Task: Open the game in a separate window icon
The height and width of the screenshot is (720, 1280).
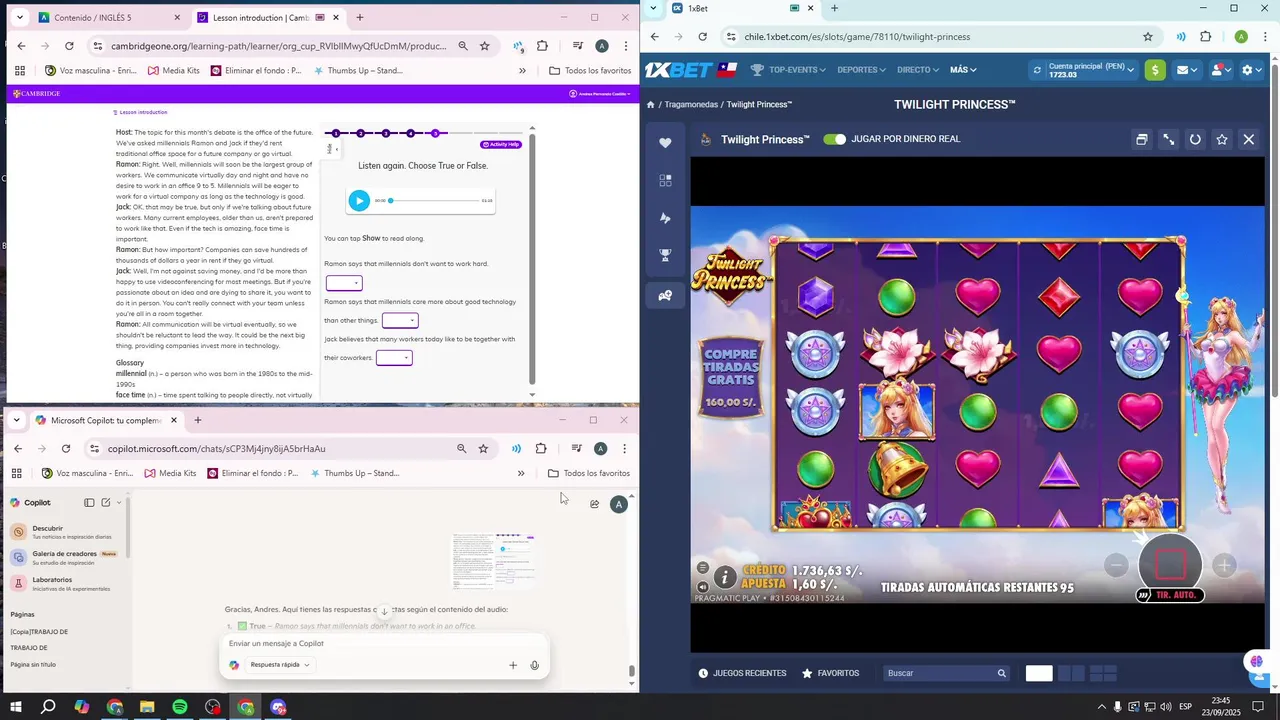Action: (x=1141, y=140)
